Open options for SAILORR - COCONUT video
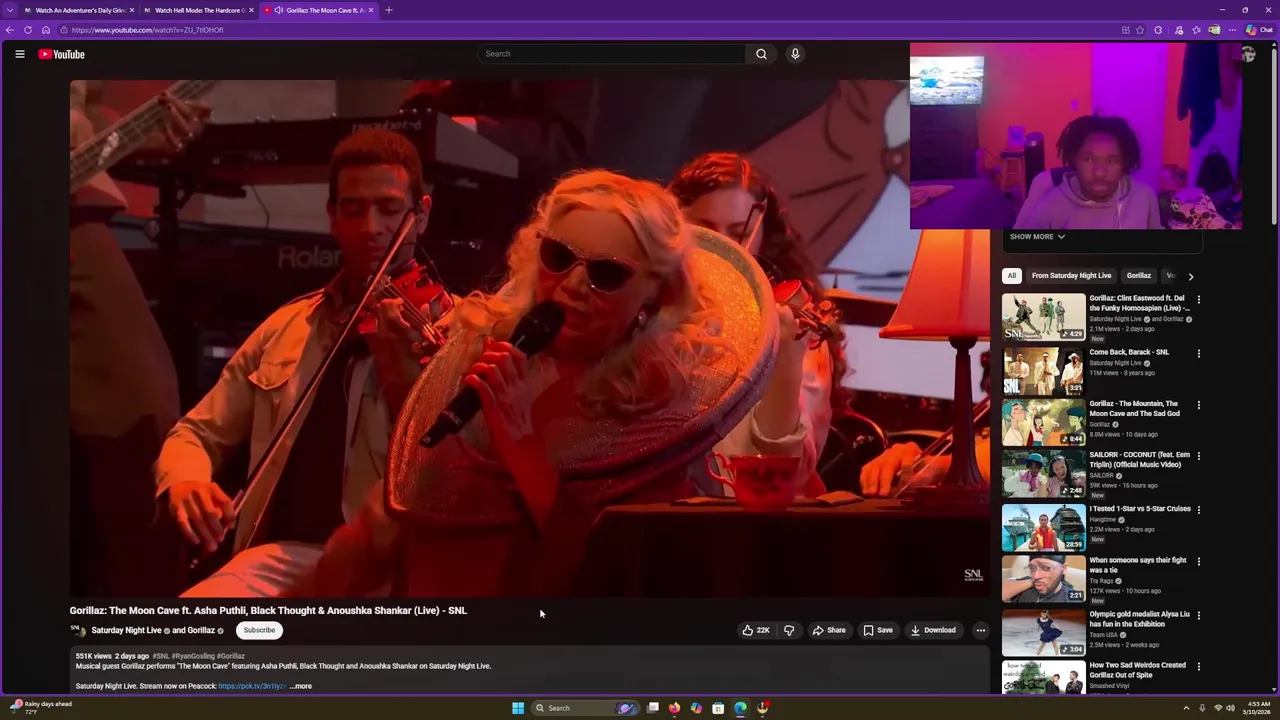Image resolution: width=1280 pixels, height=720 pixels. [1198, 456]
